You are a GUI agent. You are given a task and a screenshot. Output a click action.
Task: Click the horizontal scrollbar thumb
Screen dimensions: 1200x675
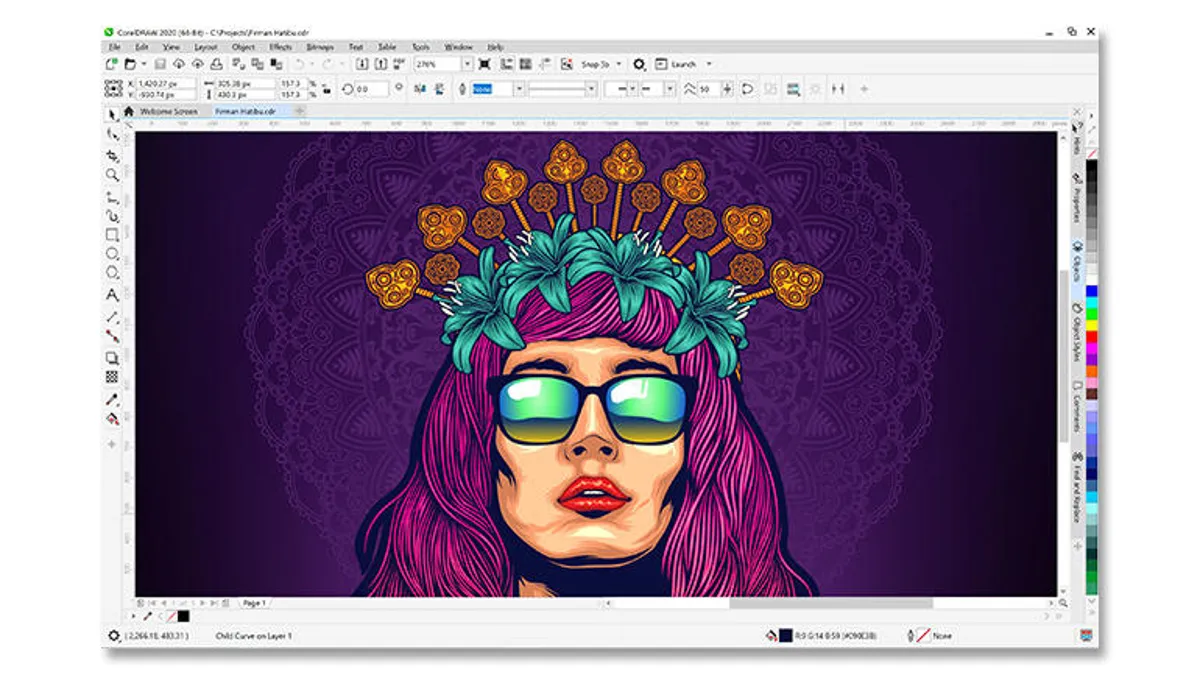[830, 603]
